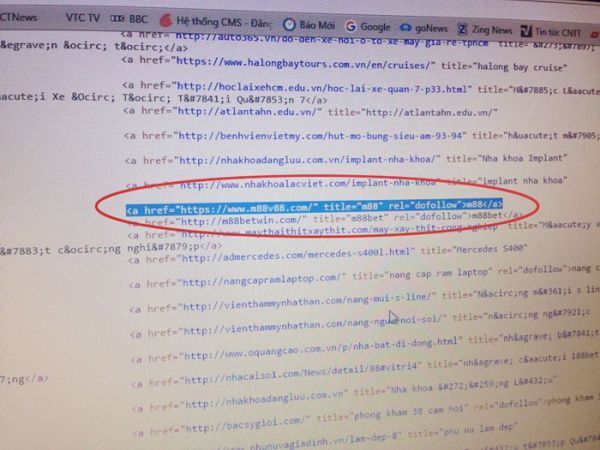
Task: Open oquangcao.com.vn nha-bat-di-dong link
Action: [x=321, y=349]
